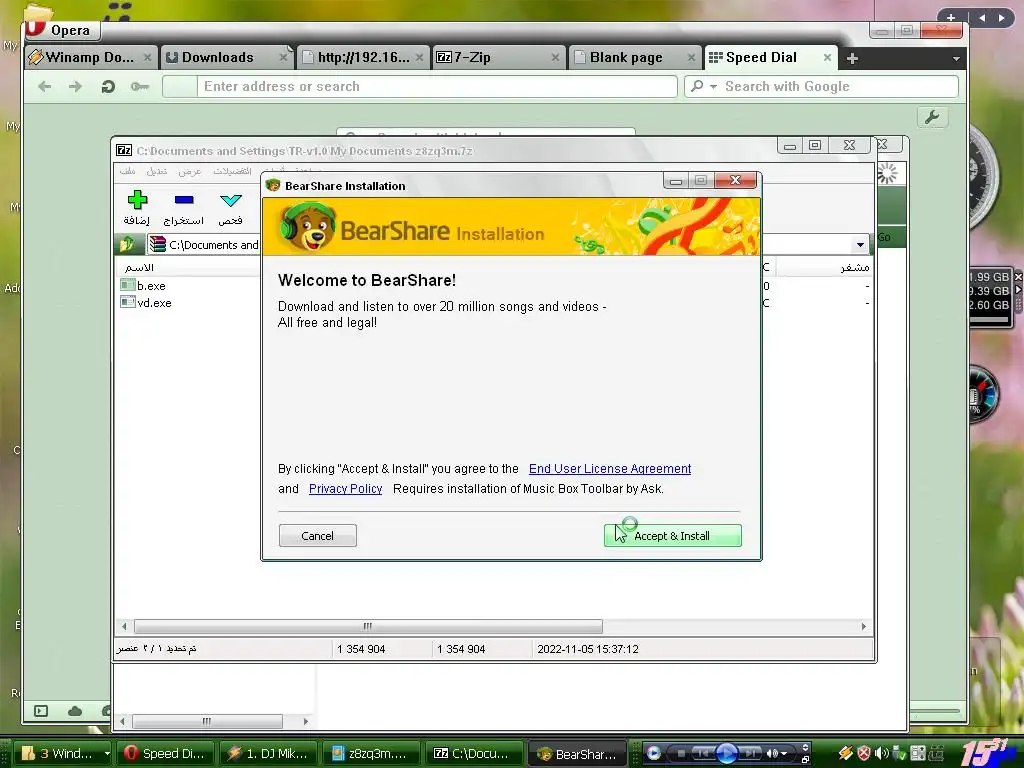Image resolution: width=1024 pixels, height=768 pixels.
Task: Click the cyan Test checkmark icon in 7-Zip
Action: click(231, 200)
